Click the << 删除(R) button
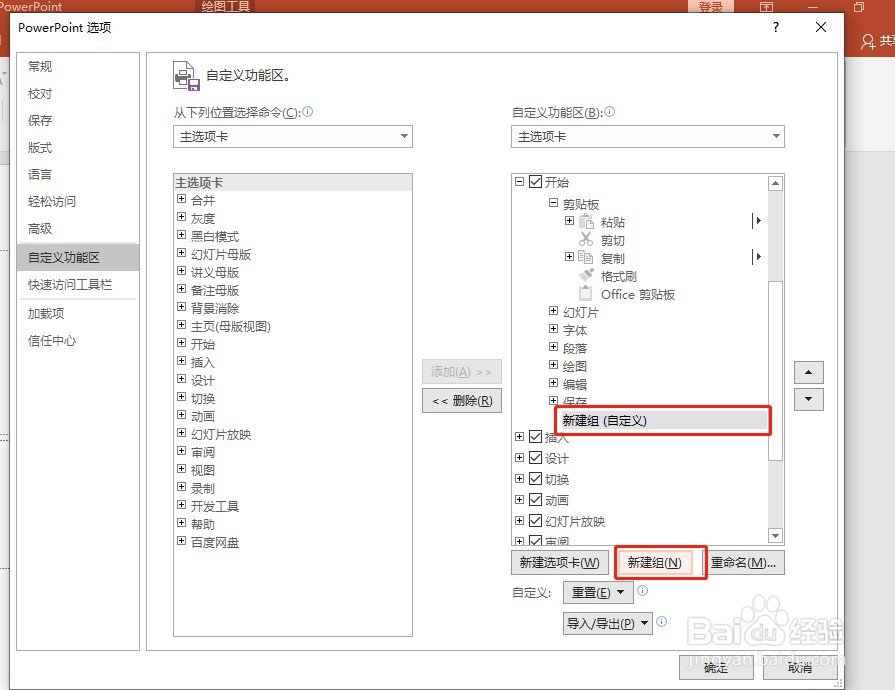895x690 pixels. coord(462,401)
